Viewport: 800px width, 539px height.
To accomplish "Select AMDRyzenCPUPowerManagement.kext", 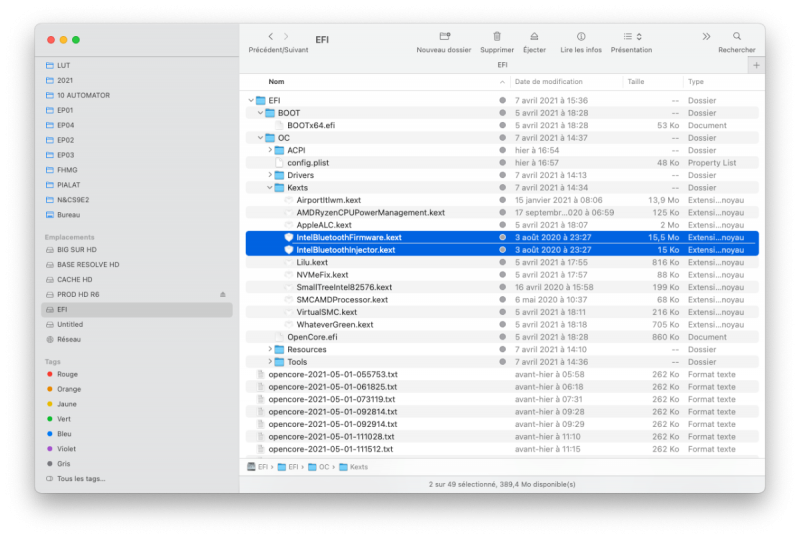I will (502, 212).
